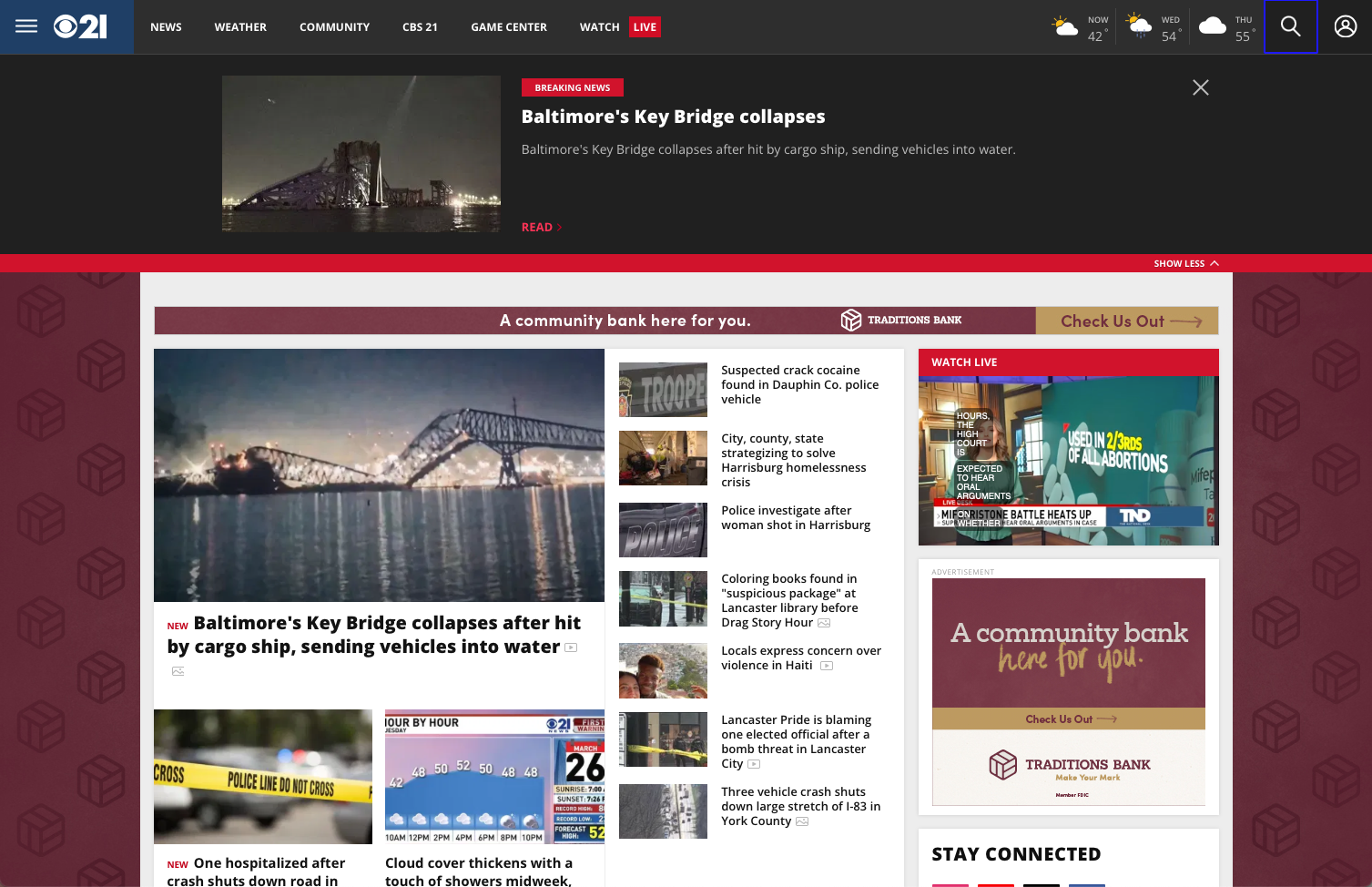Open the News menu
Viewport: 1372px width, 887px height.
click(166, 26)
